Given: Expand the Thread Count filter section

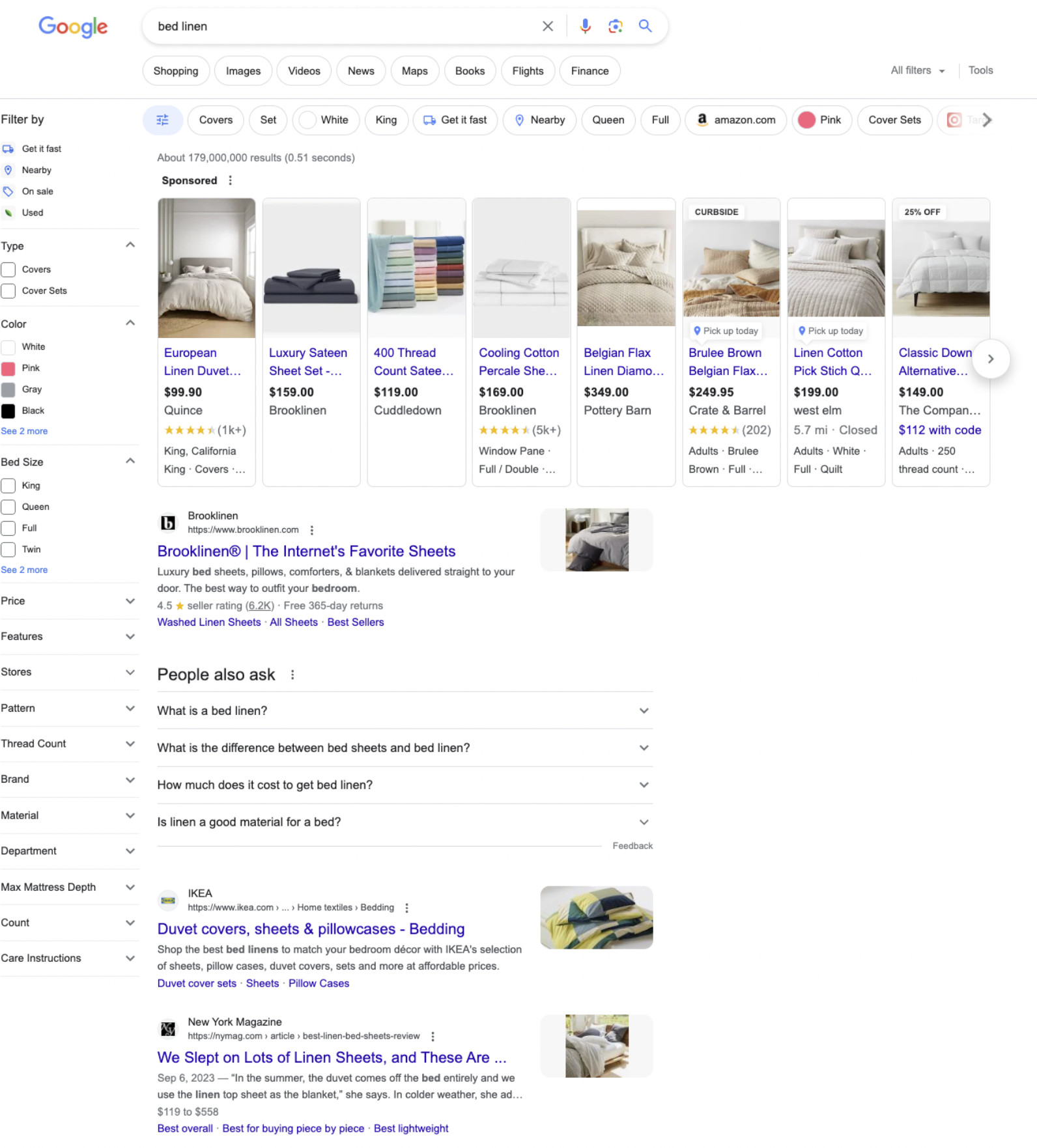Looking at the screenshot, I should pos(70,744).
